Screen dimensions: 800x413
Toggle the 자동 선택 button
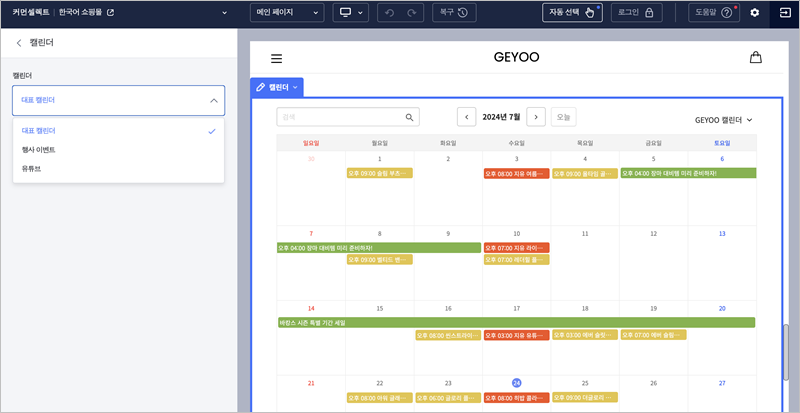tap(572, 13)
